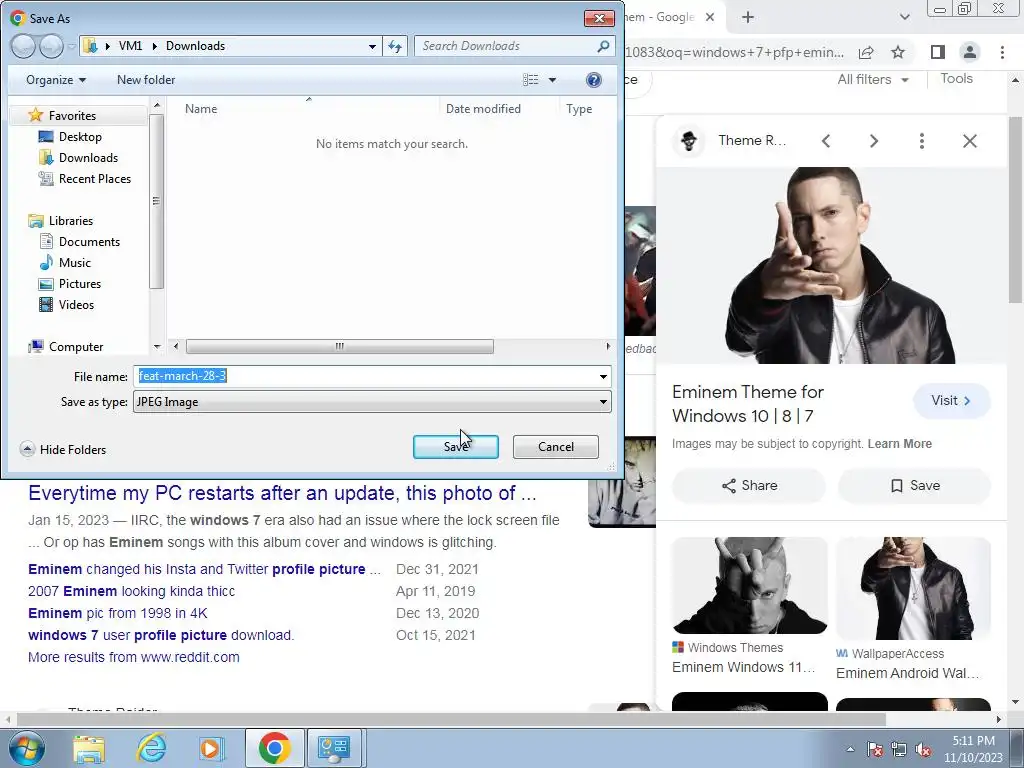This screenshot has width=1024, height=768.
Task: Sort by Type column header
Action: coord(579,109)
